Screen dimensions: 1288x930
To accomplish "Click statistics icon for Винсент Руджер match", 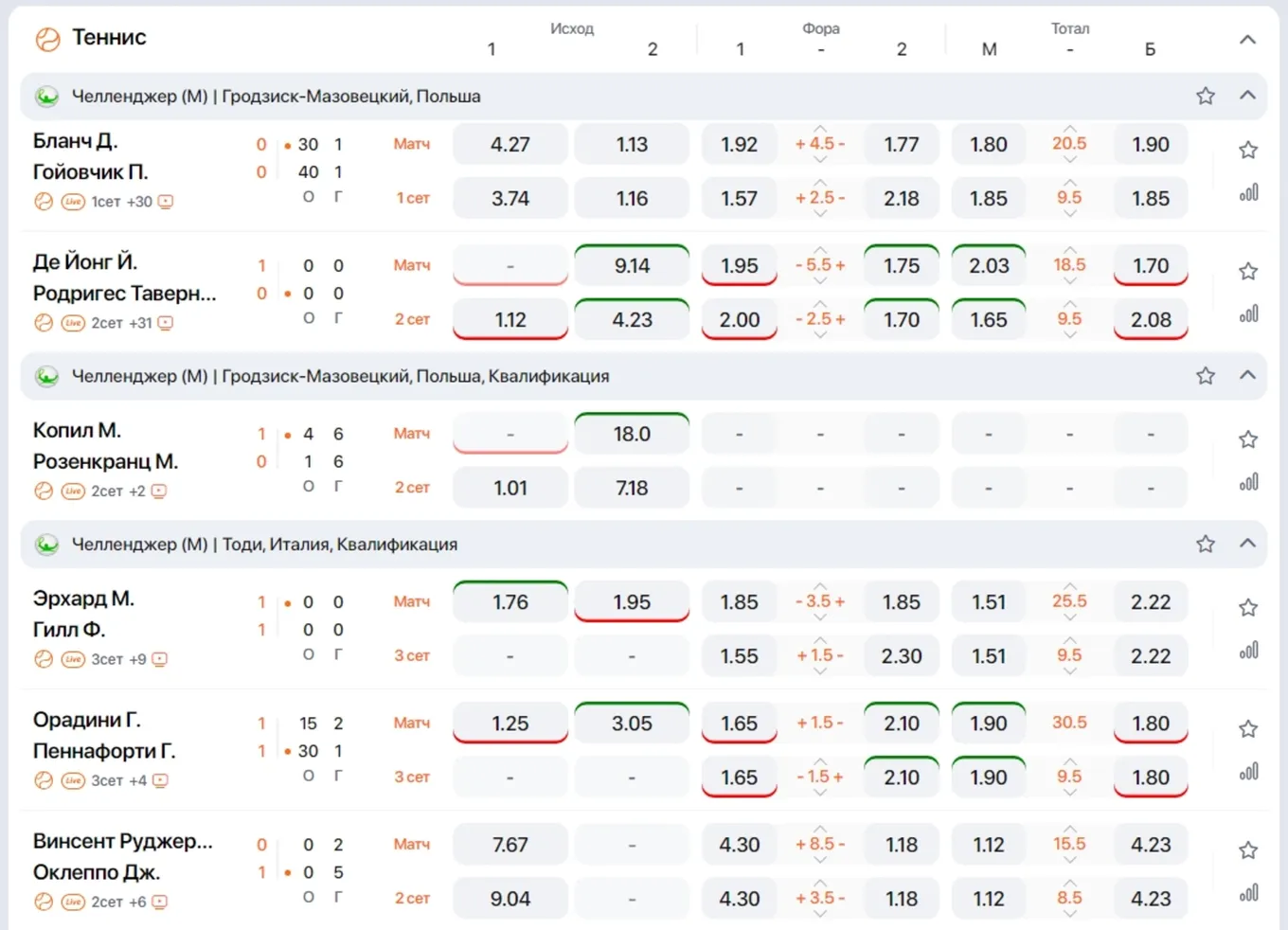I will coord(1248,893).
